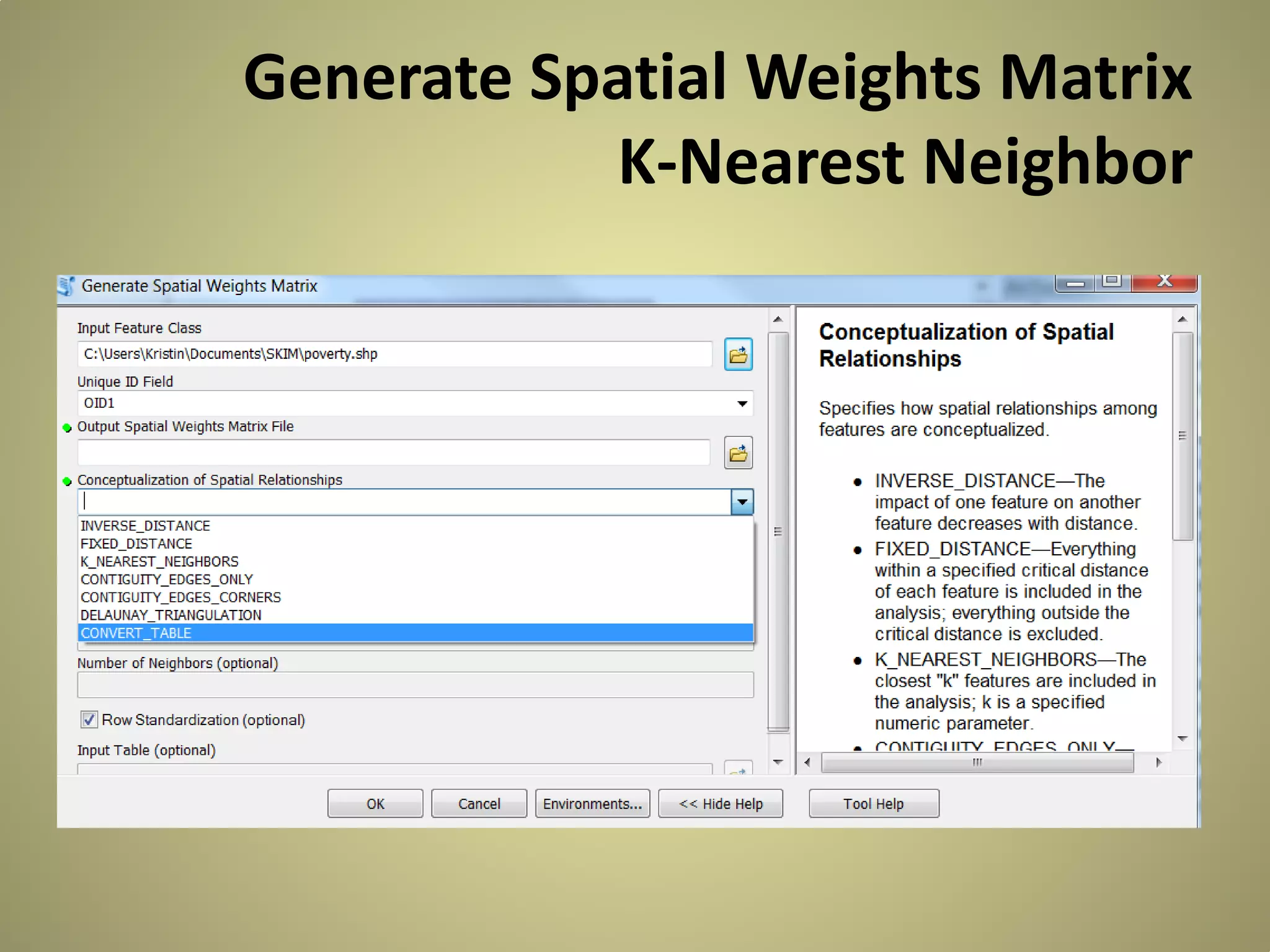Click the help pane vertical scrollbar thumb
Viewport: 1270px width, 952px height.
tap(1183, 436)
